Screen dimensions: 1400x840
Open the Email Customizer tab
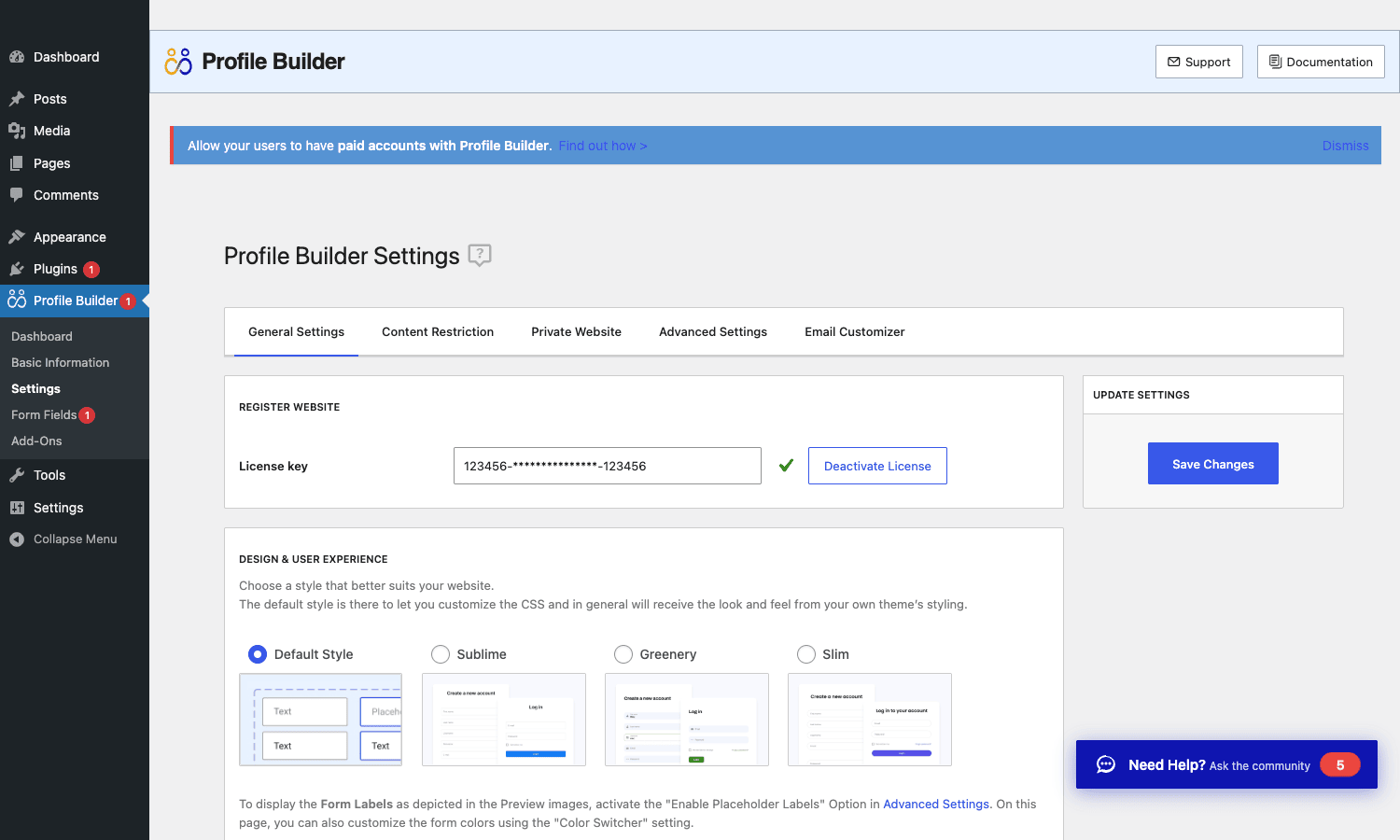point(855,332)
